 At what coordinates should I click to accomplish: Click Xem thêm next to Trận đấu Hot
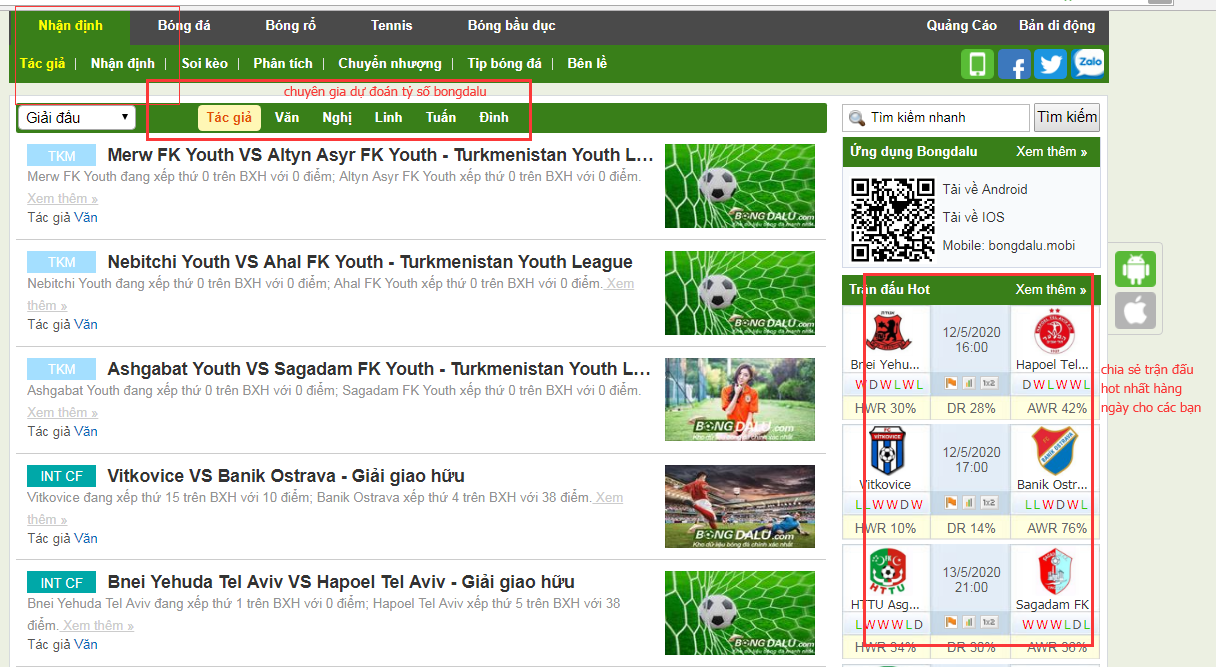pyautogui.click(x=1051, y=289)
